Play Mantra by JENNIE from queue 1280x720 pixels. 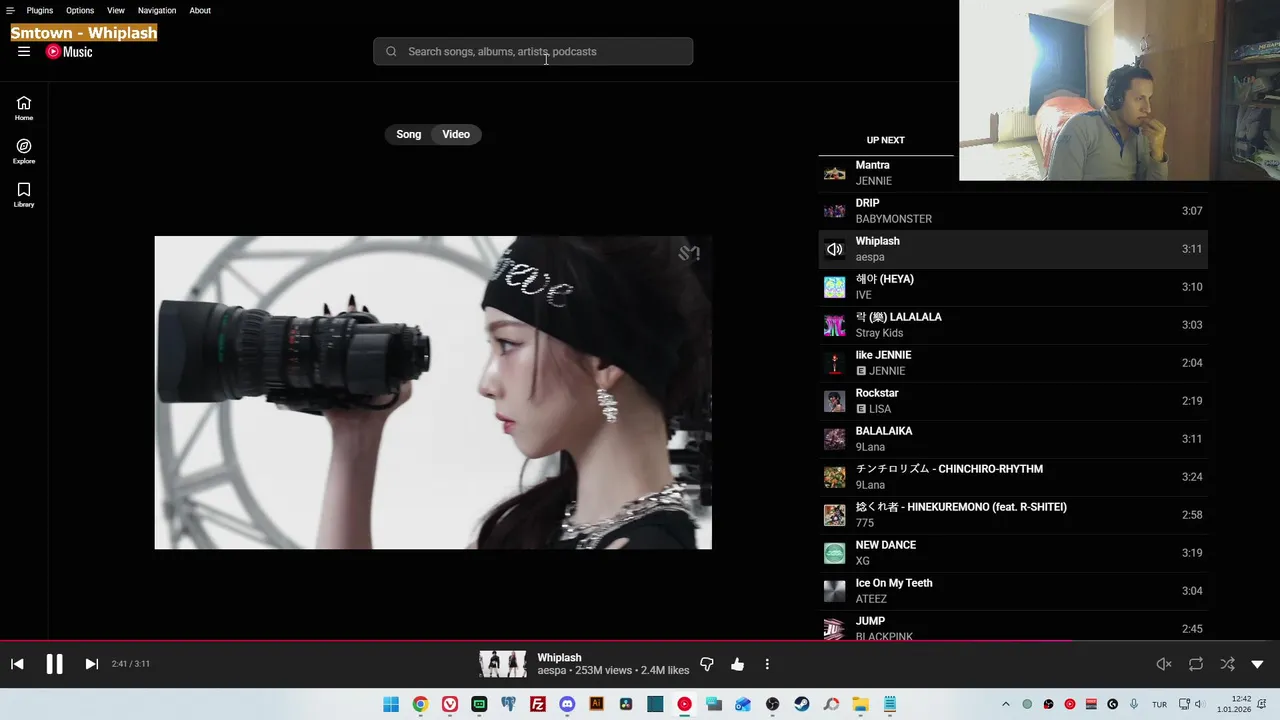(1013, 173)
